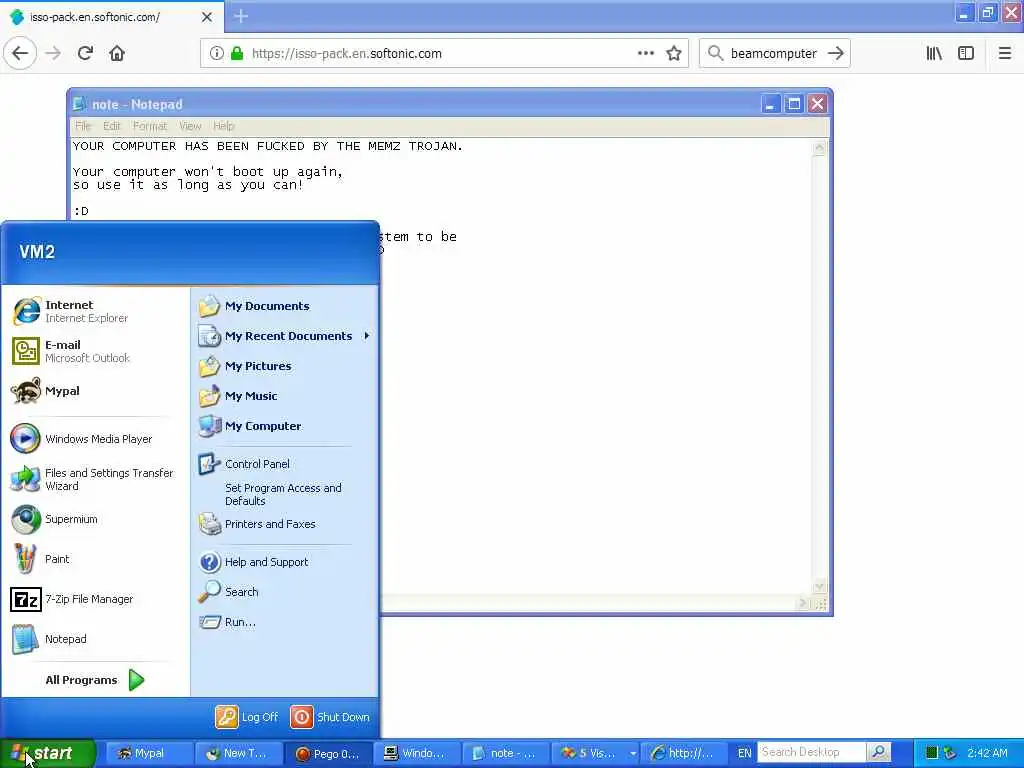Screen dimensions: 1024x768
Task: Click the beamcomputer search box
Action: click(x=774, y=54)
